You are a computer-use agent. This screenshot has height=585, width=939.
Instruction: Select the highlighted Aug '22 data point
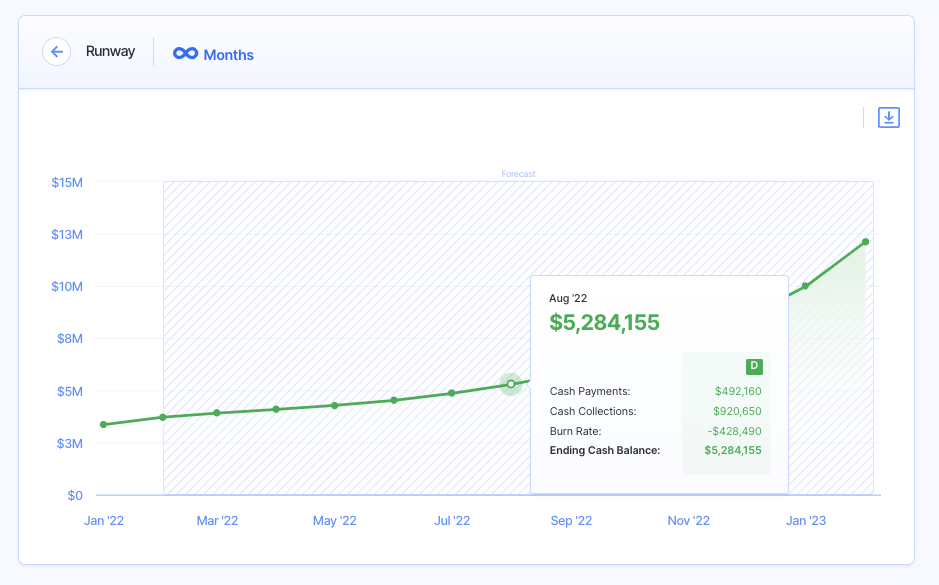tap(511, 384)
